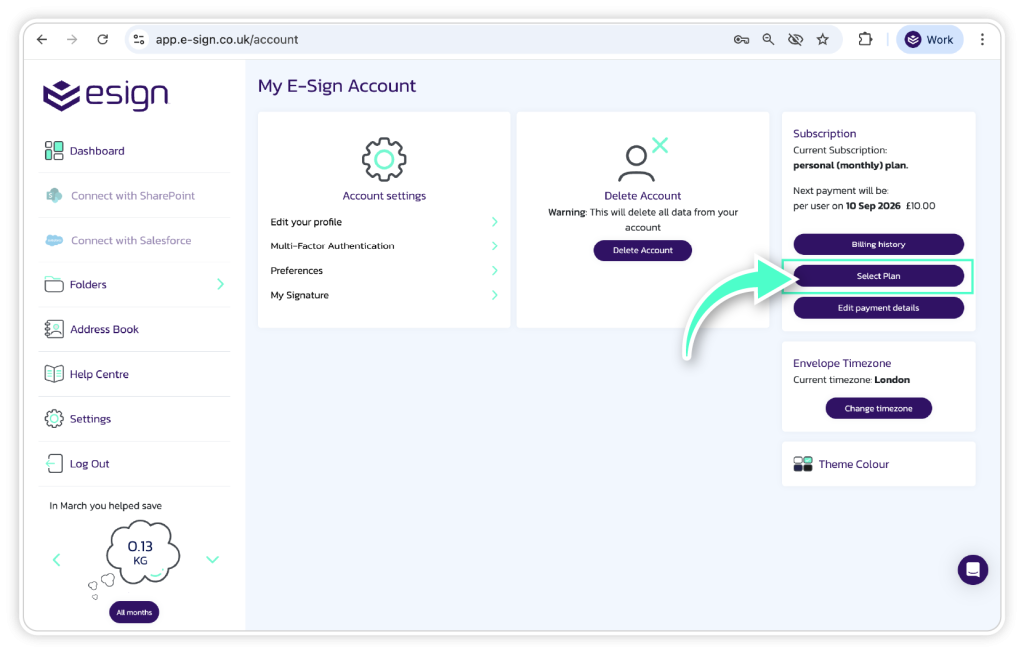Viewport: 1024px width, 654px height.
Task: Select Connect with Salesforce menu item
Action: coord(130,240)
